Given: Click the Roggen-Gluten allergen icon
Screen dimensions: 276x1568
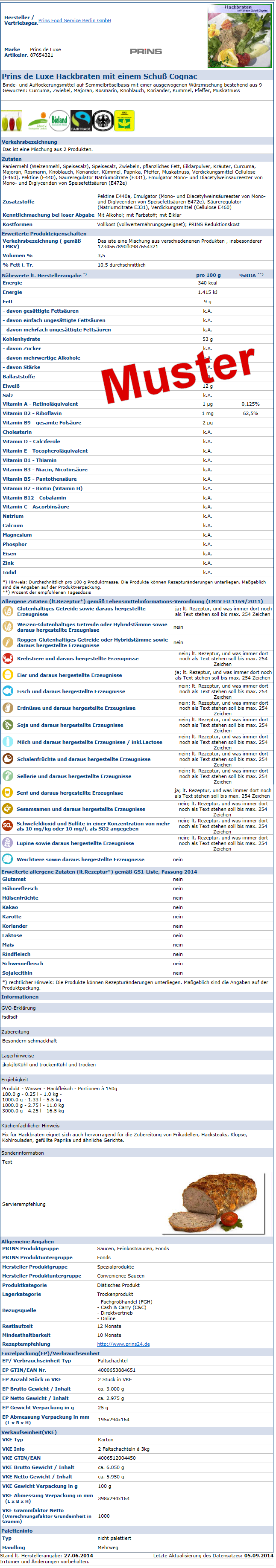Looking at the screenshot, I should click(8, 642).
